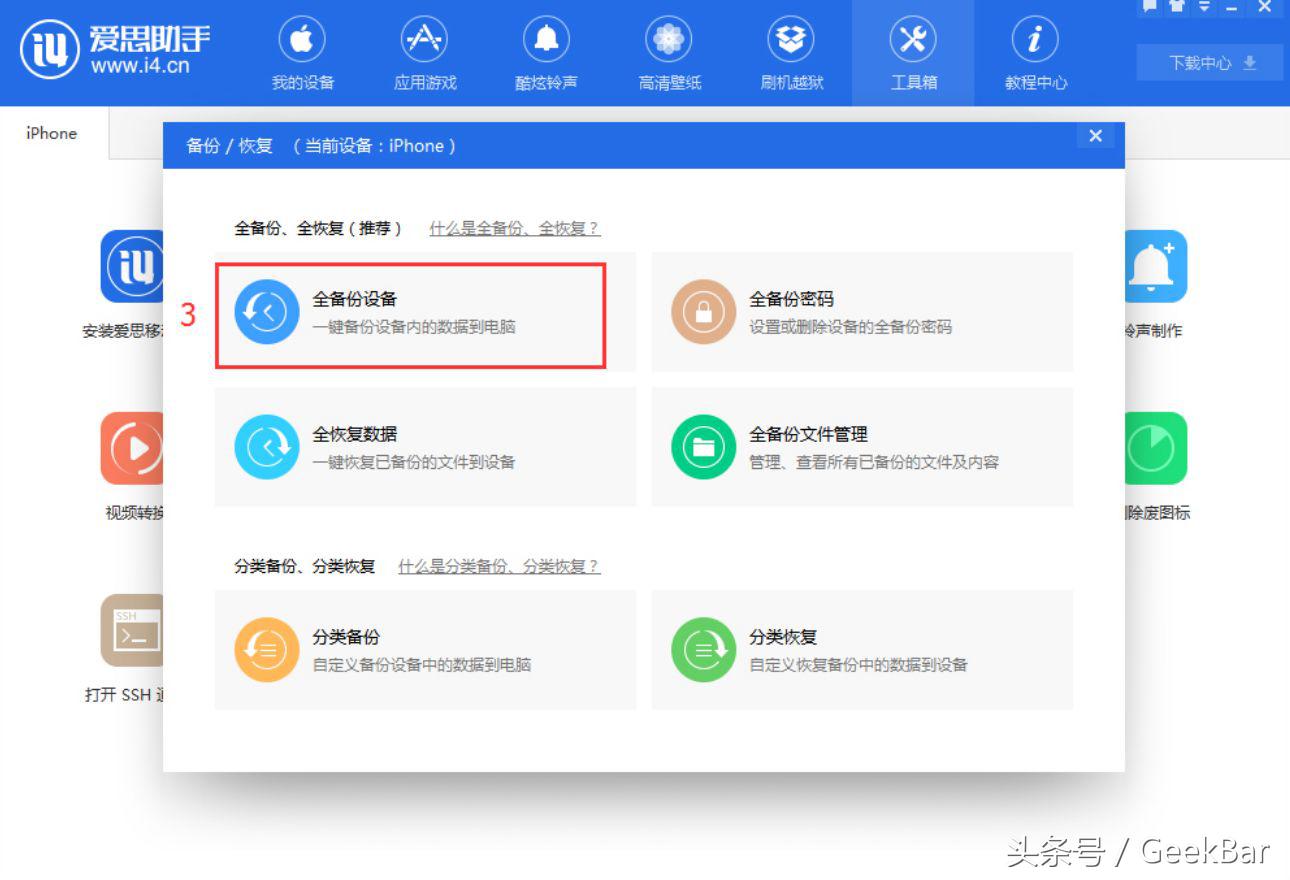Select the 应用游戏 apps and games icon
The image size is (1290, 880).
pos(423,52)
